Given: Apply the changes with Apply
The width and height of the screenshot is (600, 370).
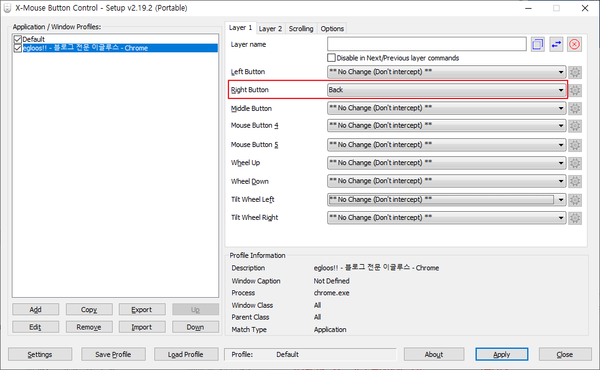Looking at the screenshot, I should [502, 355].
